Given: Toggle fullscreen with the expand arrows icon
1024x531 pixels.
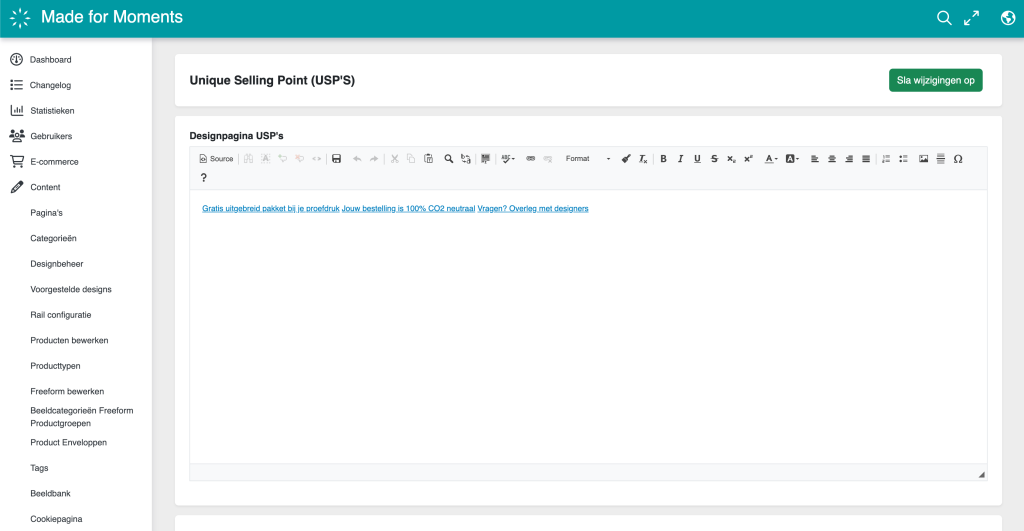Looking at the screenshot, I should (971, 18).
